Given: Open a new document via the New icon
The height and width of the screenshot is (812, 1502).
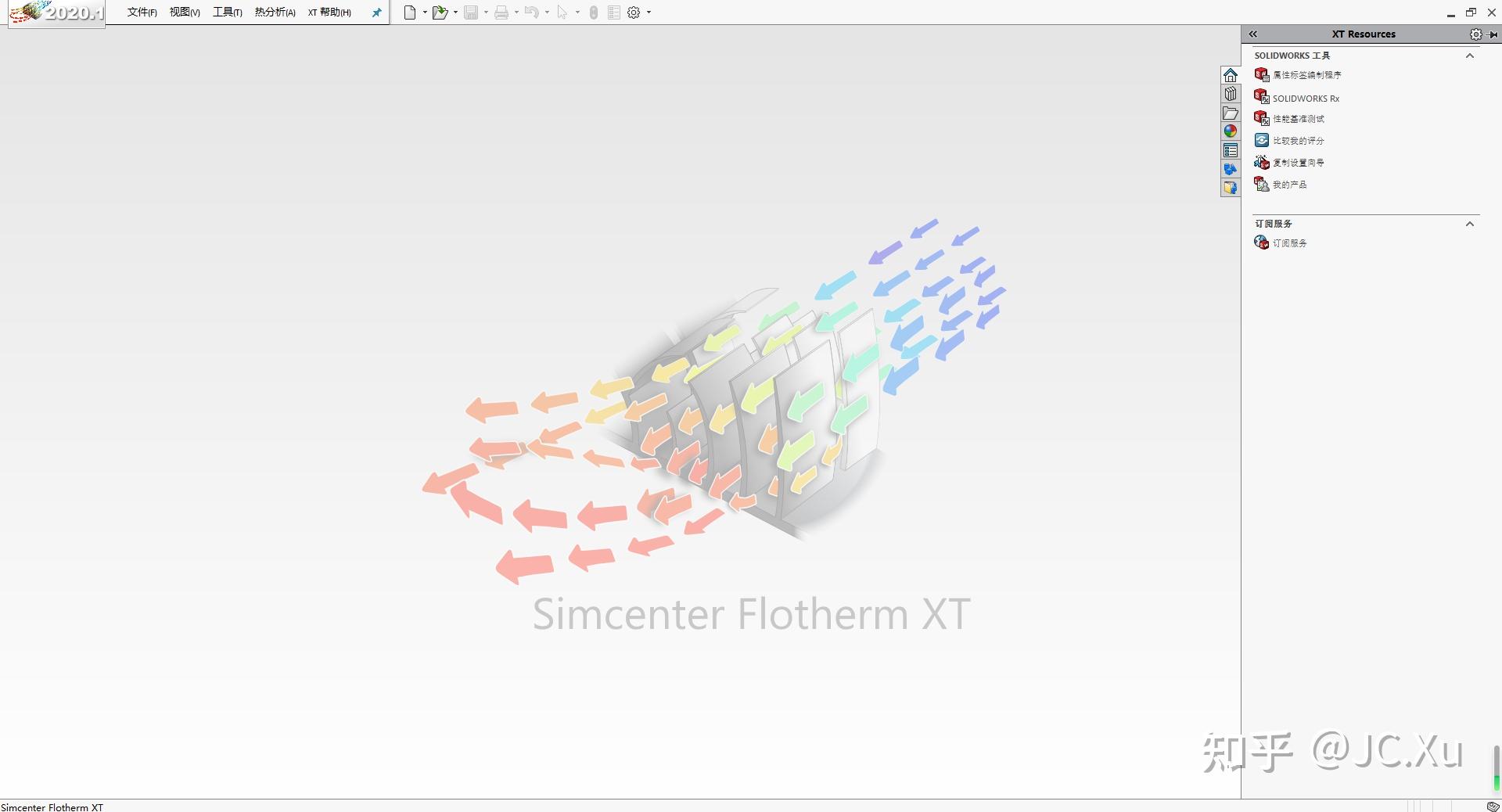Looking at the screenshot, I should click(408, 13).
